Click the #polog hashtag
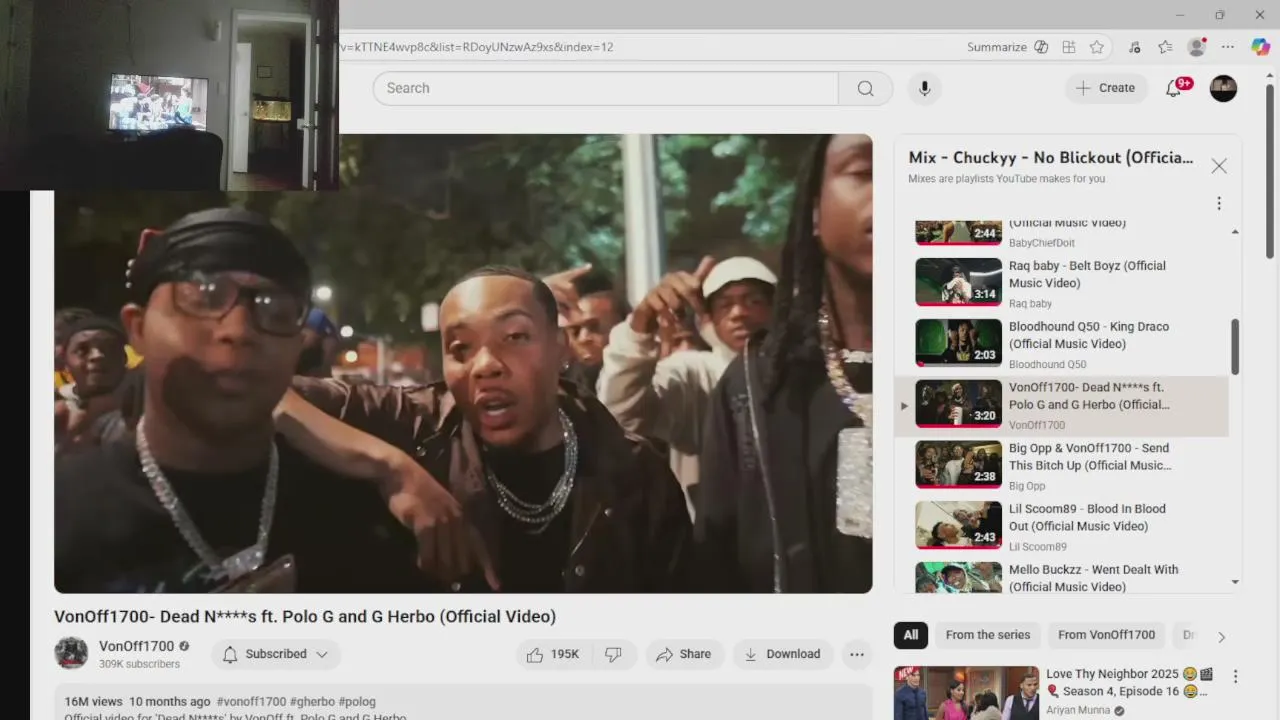Viewport: 1280px width, 720px height. point(357,702)
